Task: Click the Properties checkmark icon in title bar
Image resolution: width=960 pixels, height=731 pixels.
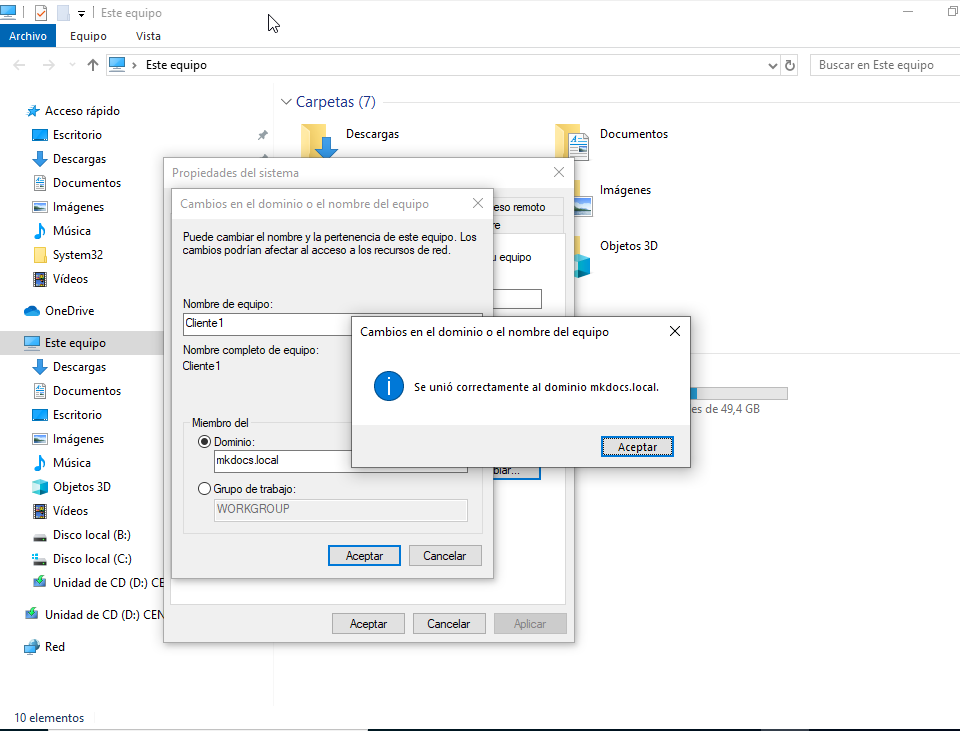Action: click(41, 14)
